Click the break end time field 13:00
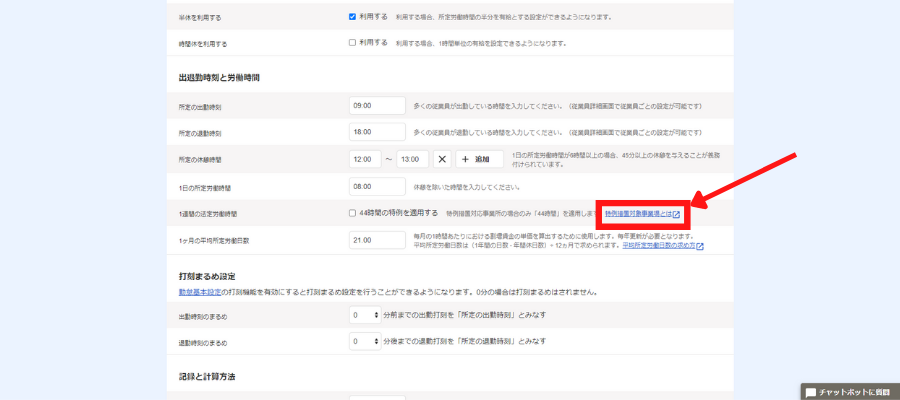The width and height of the screenshot is (900, 400). [412, 159]
